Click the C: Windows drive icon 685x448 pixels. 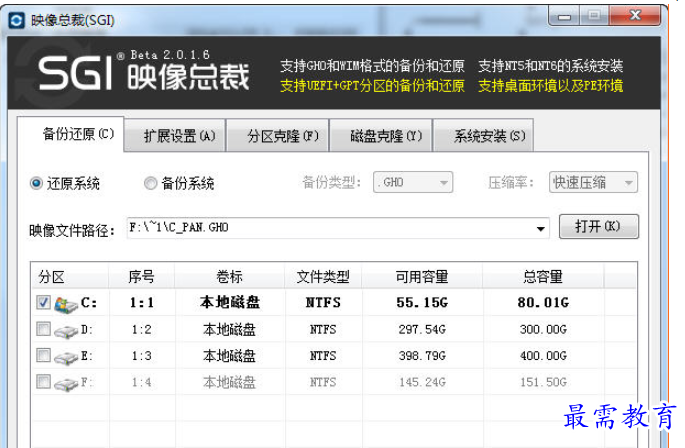click(x=66, y=304)
